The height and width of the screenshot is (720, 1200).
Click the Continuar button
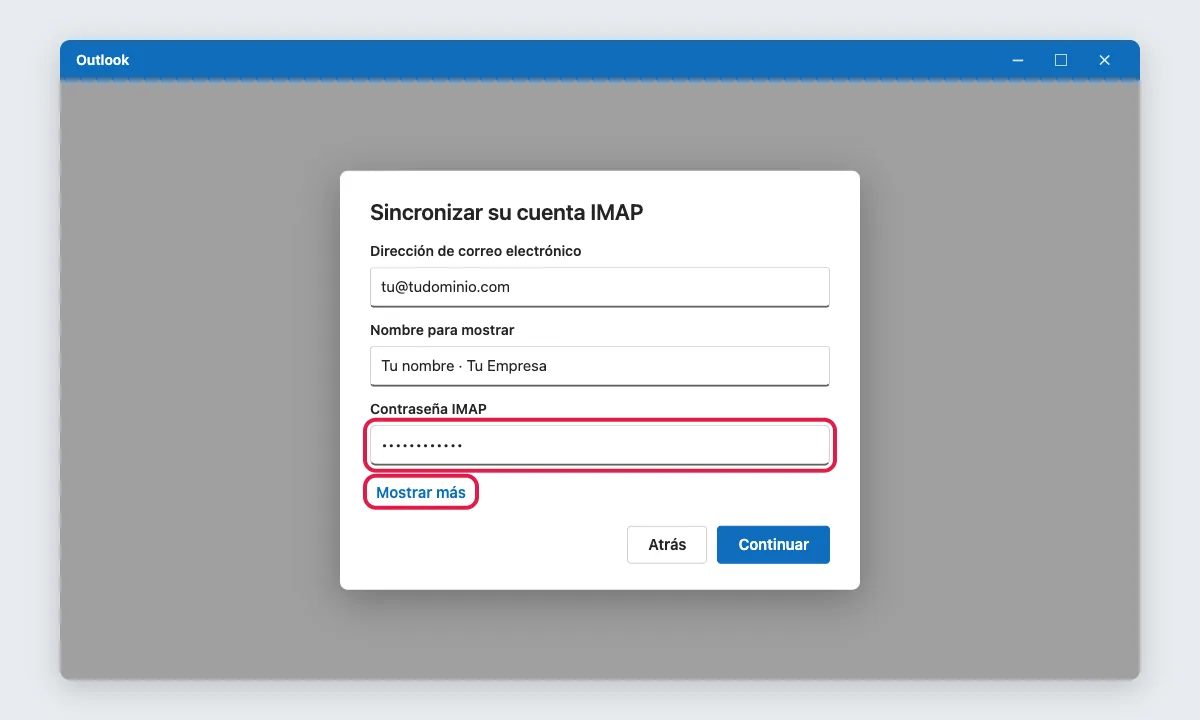(773, 545)
